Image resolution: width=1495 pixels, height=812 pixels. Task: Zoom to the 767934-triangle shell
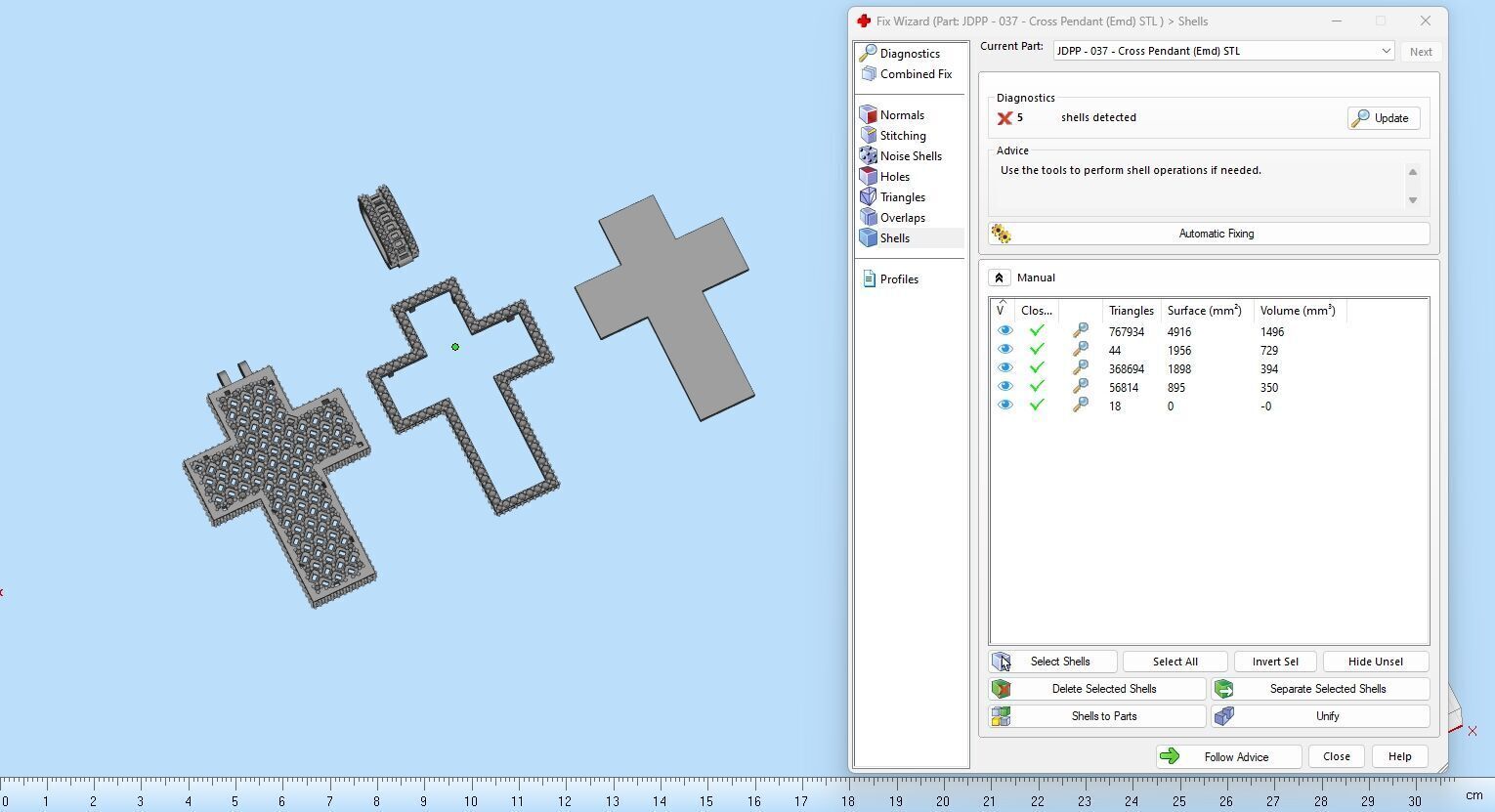point(1080,331)
